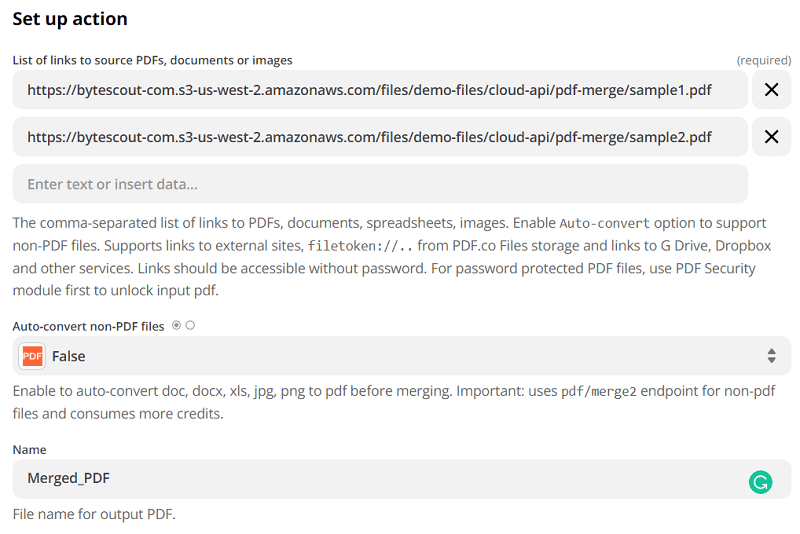Click the PDF.co icon beside False
Screen dimensions: 800x534
tap(33, 356)
